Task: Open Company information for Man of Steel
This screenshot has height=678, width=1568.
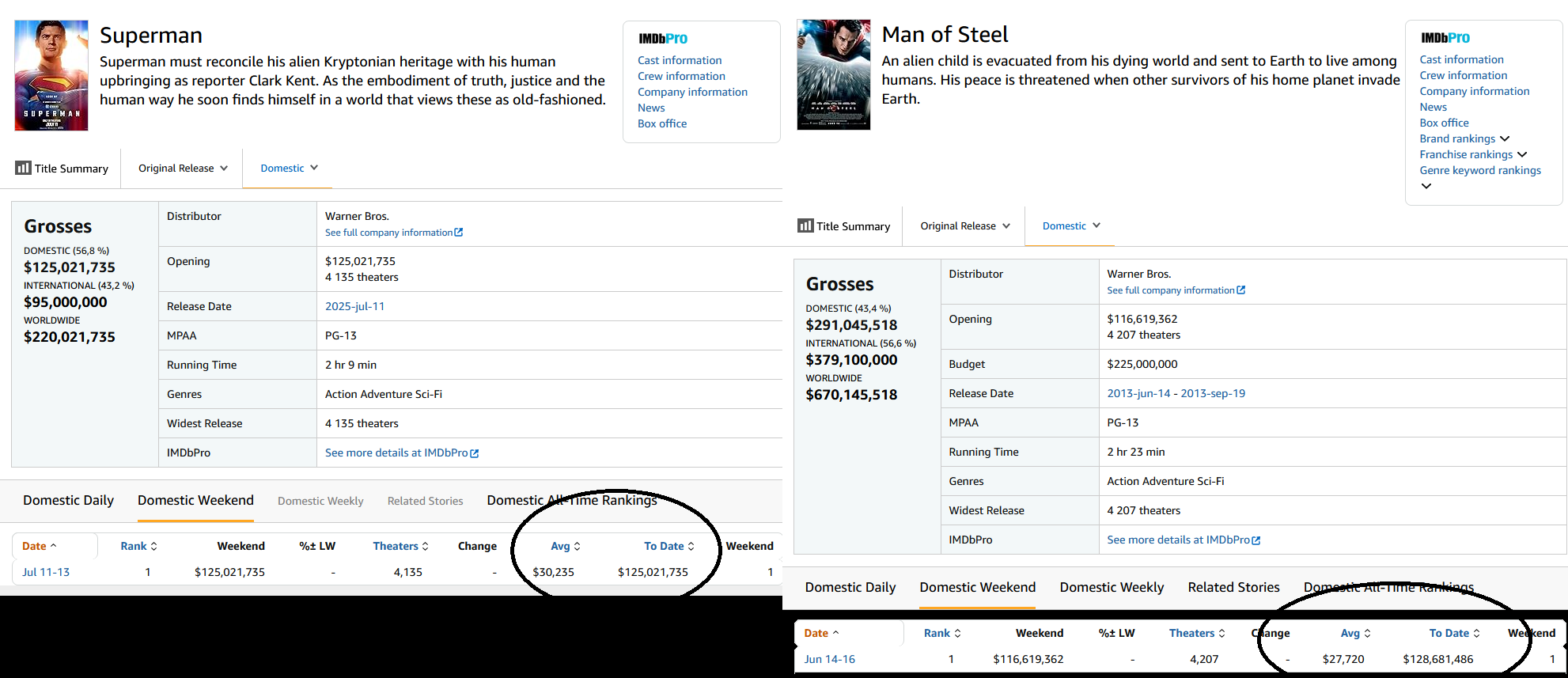Action: (x=1474, y=91)
